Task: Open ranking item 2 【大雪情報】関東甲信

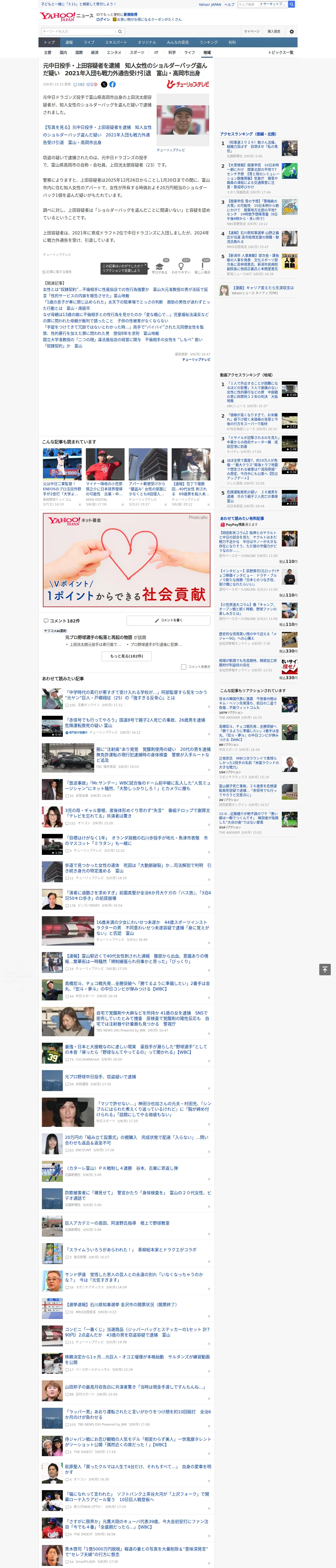Action: 253,176
